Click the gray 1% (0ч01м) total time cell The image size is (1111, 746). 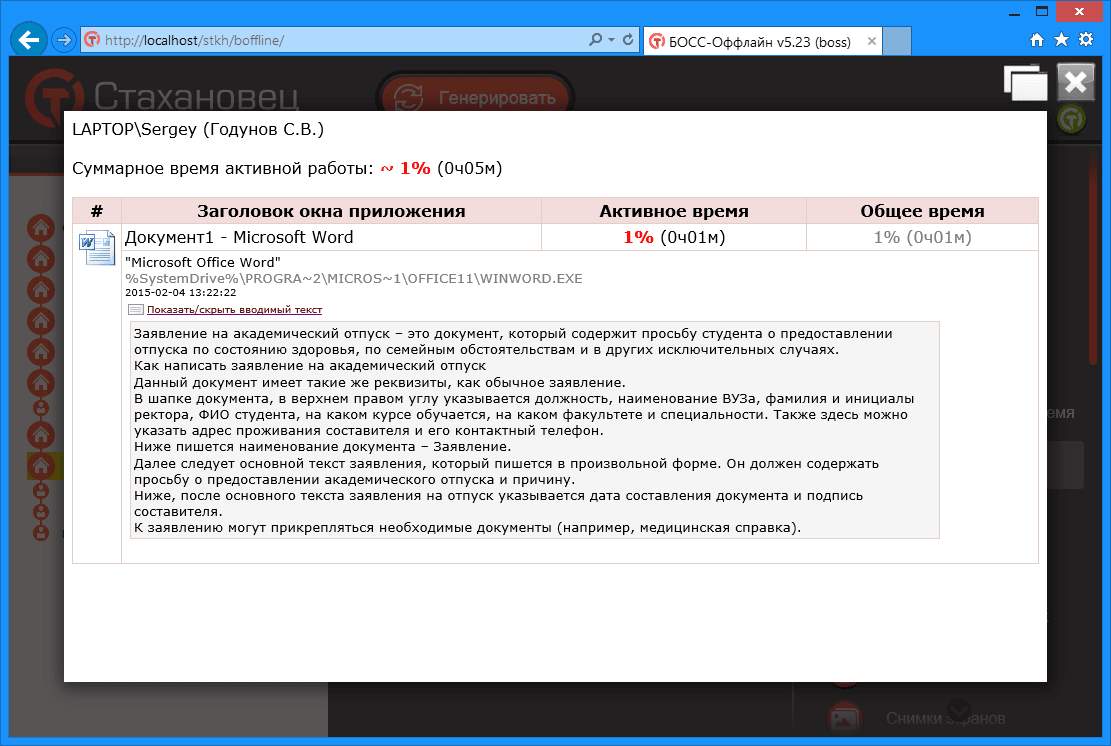(923, 237)
